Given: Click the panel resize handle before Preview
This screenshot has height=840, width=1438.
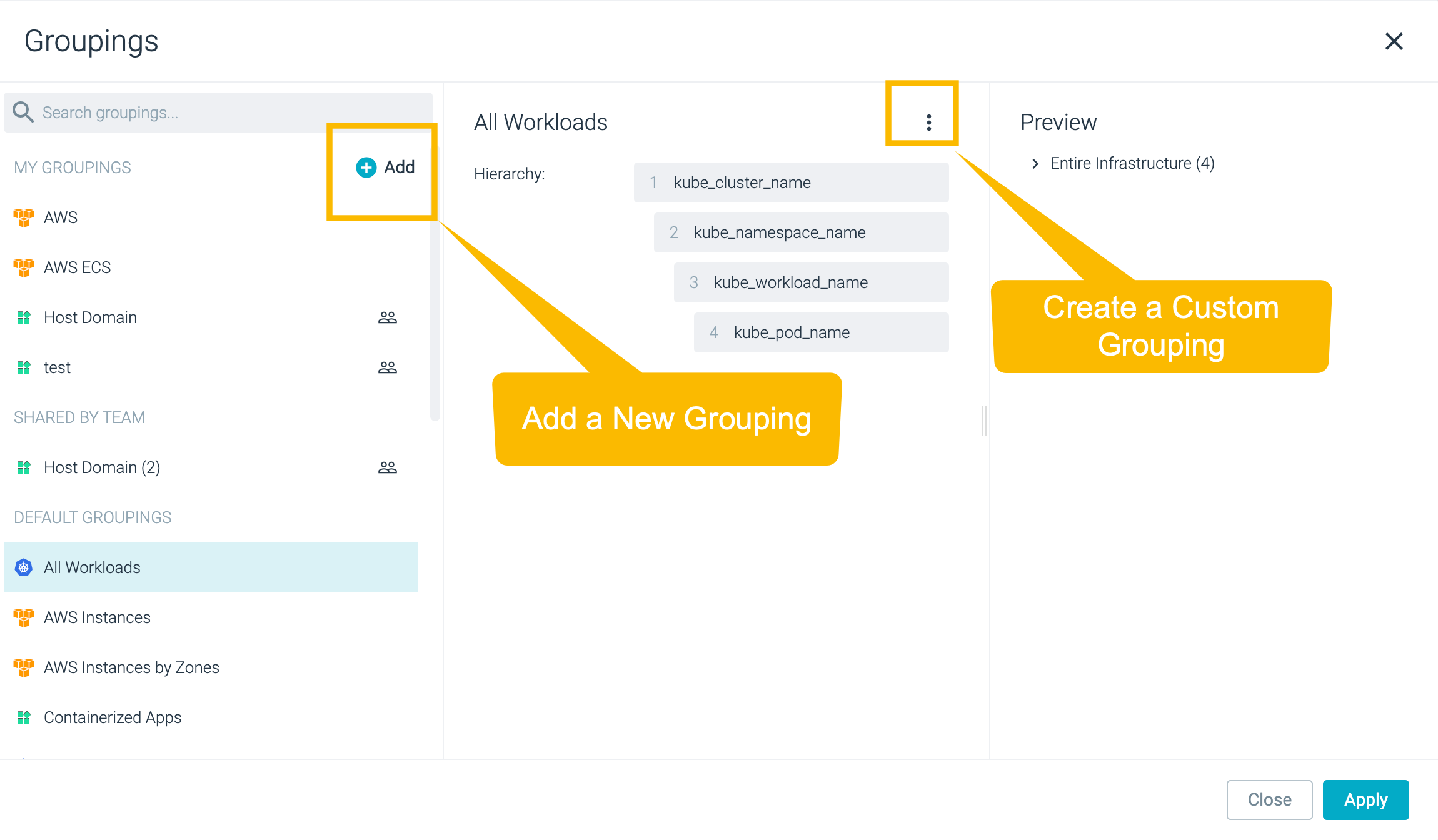Looking at the screenshot, I should tap(984, 420).
